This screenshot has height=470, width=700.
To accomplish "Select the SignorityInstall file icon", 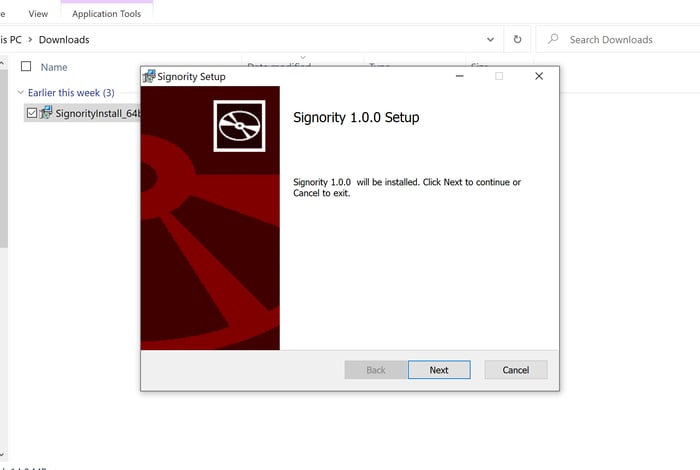I will [46, 113].
